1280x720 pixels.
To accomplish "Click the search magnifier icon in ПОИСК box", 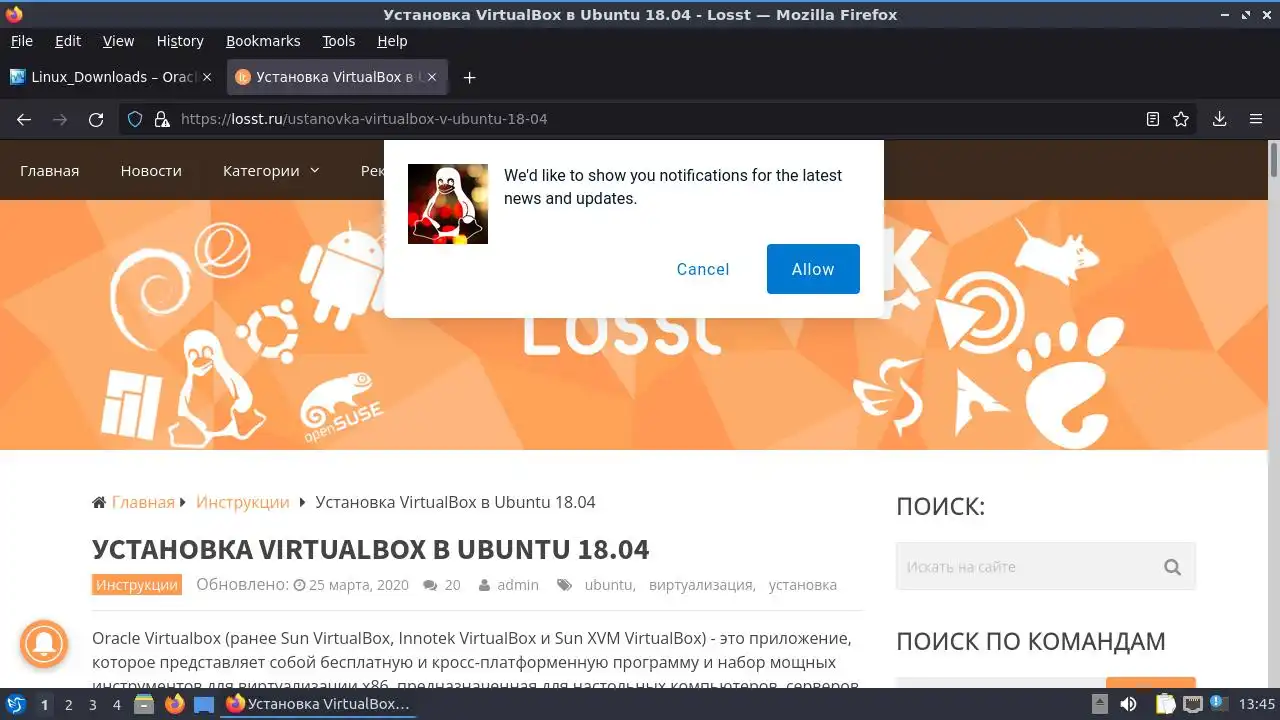I will click(x=1172, y=567).
